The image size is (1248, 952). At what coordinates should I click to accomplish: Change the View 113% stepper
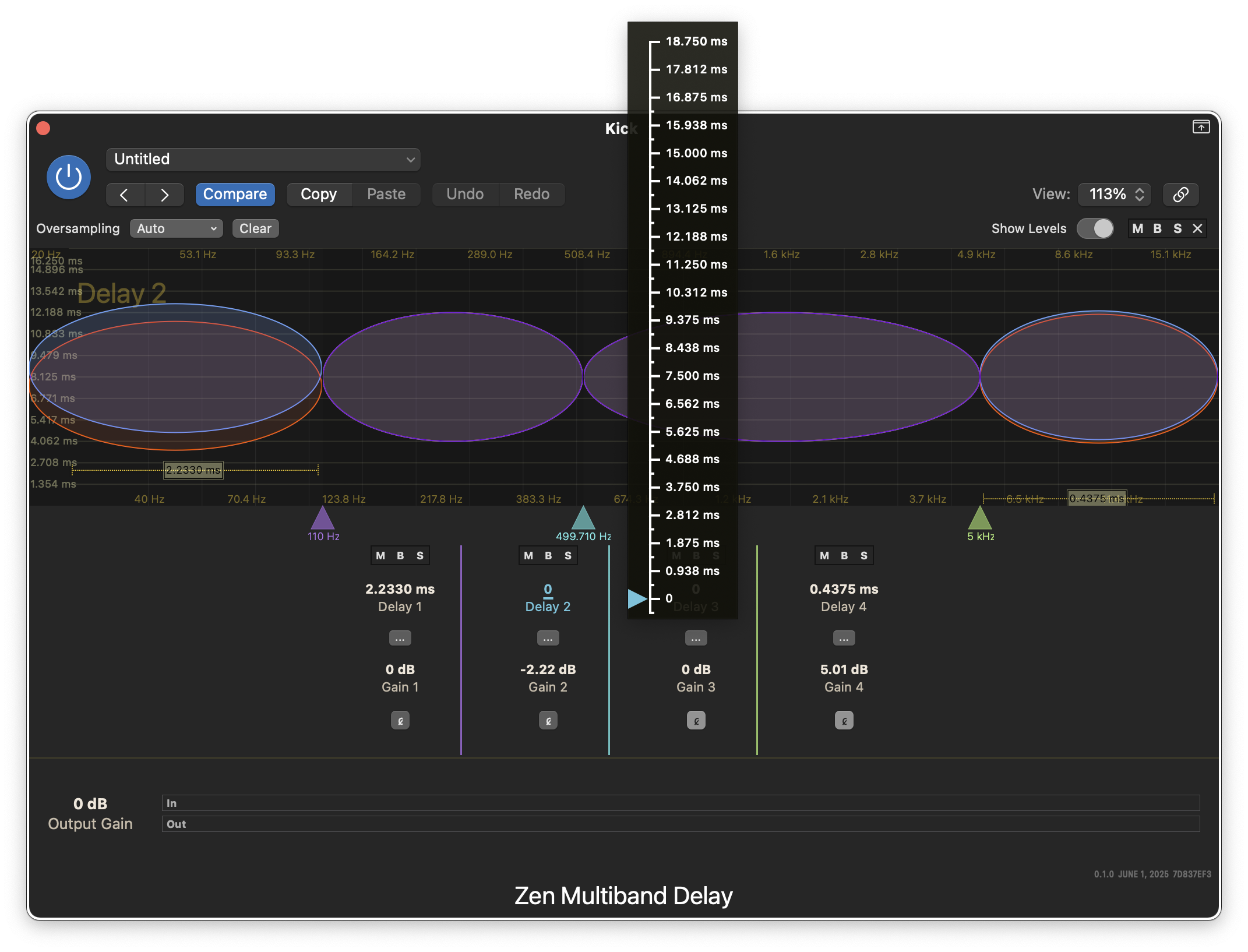(x=1139, y=195)
